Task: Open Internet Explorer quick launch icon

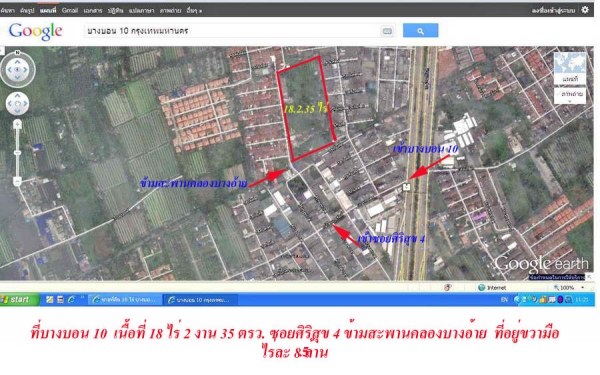Action: click(x=71, y=300)
